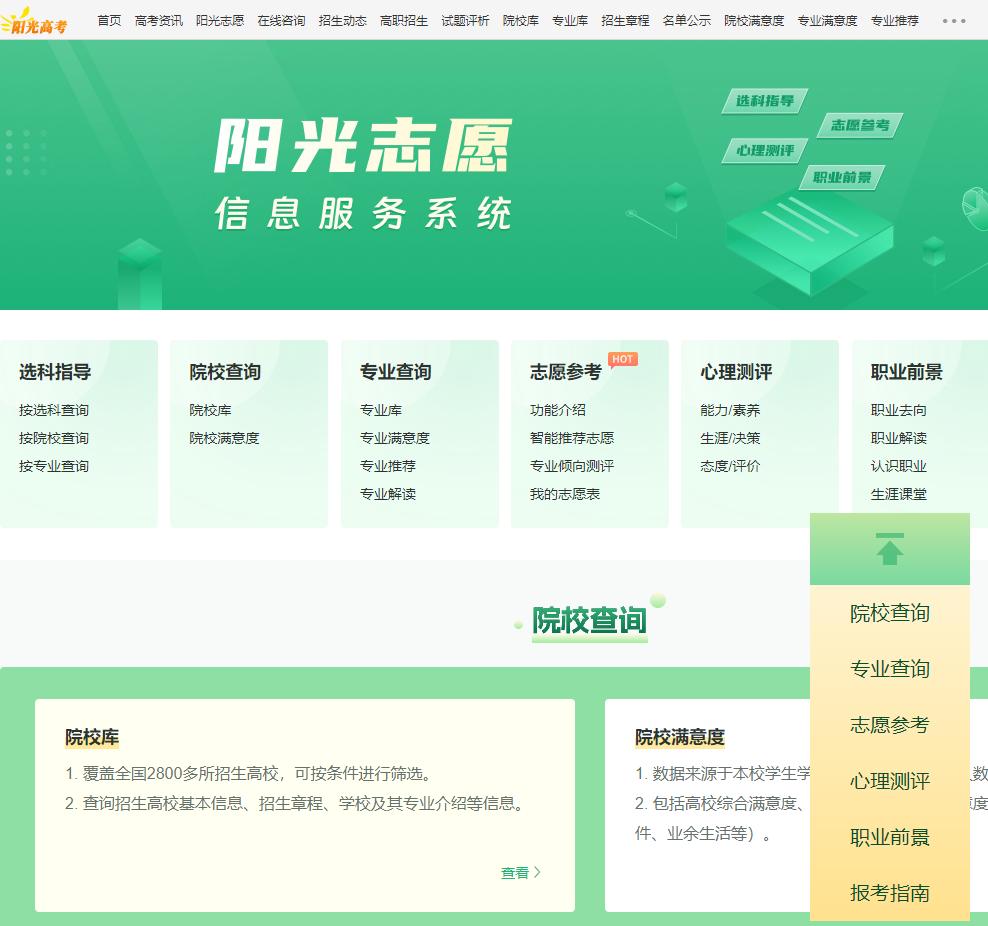
Task: Open 态度/评价 link
Action: (730, 466)
